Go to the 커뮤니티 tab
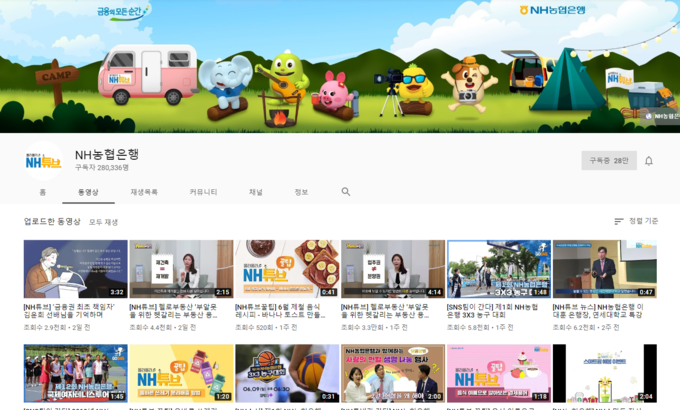Screen dimensions: 680x410 [x=203, y=192]
